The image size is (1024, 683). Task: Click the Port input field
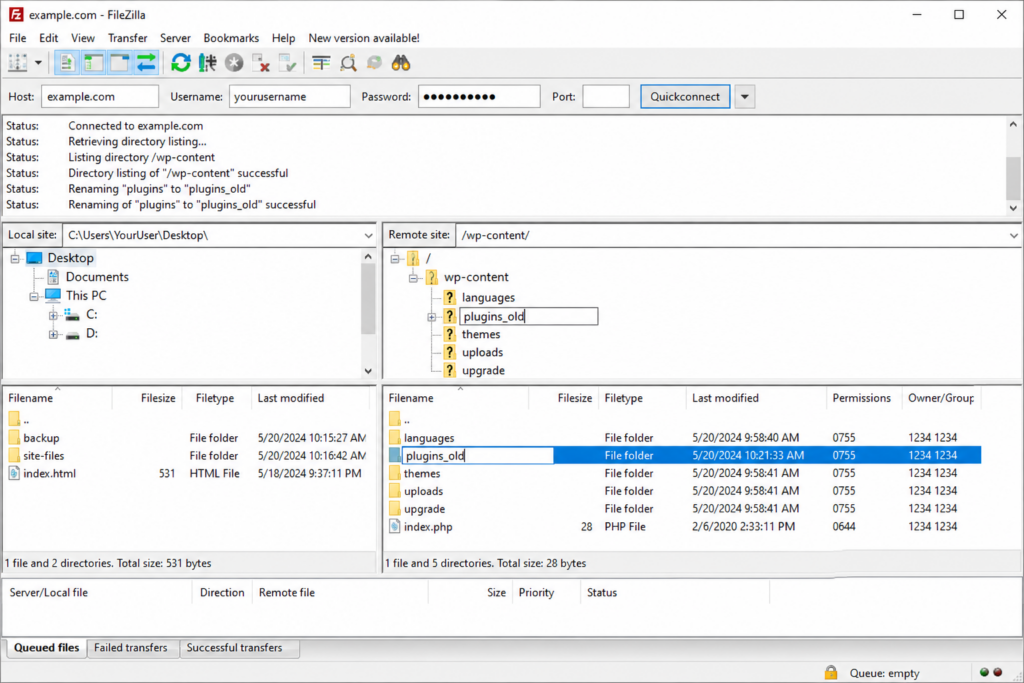pyautogui.click(x=606, y=97)
